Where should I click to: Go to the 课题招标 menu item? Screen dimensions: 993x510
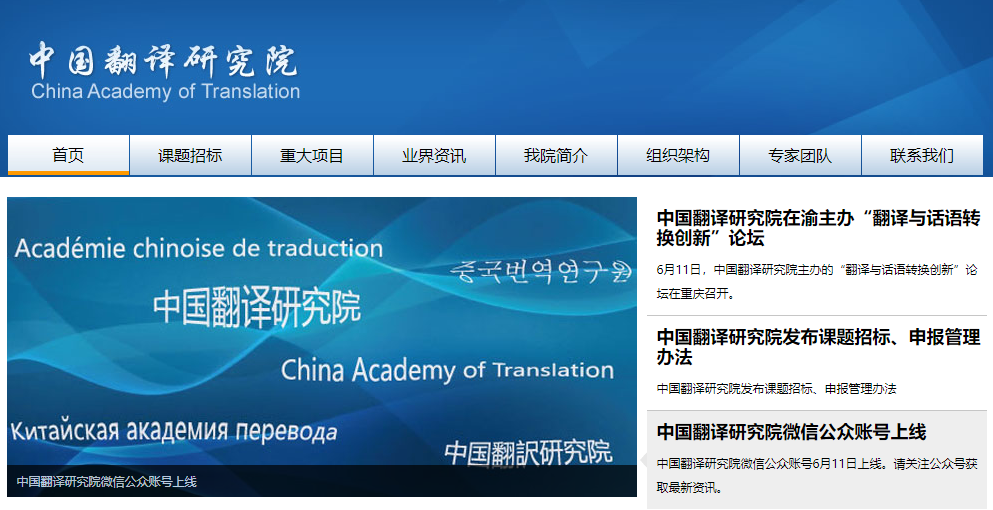[190, 155]
